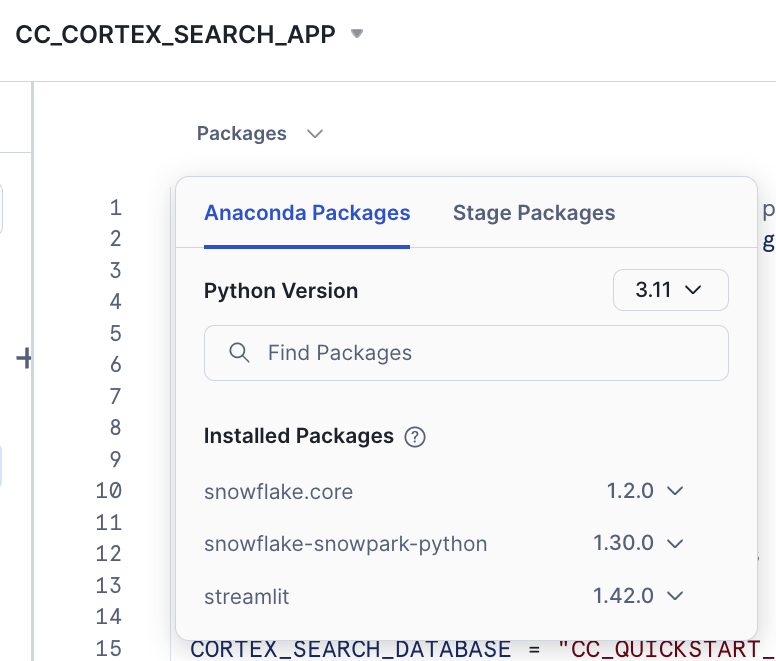Screen dimensions: 776x661
Task: Click the magnifier icon in the search box
Action: [239, 353]
